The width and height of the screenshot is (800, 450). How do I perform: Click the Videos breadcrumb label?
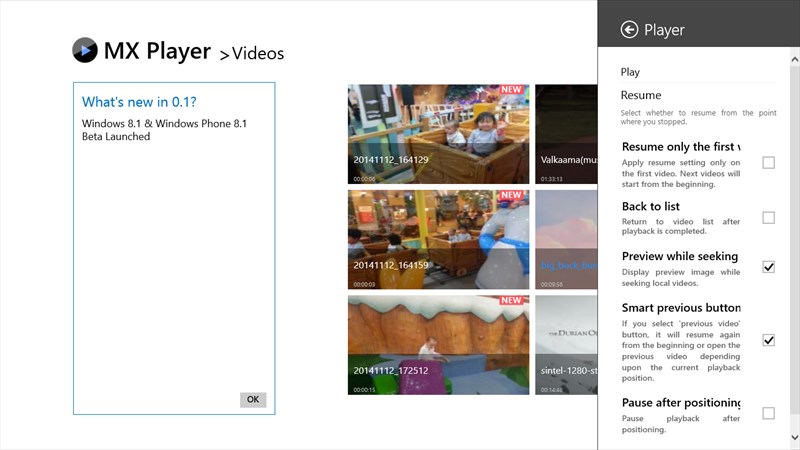coord(258,54)
